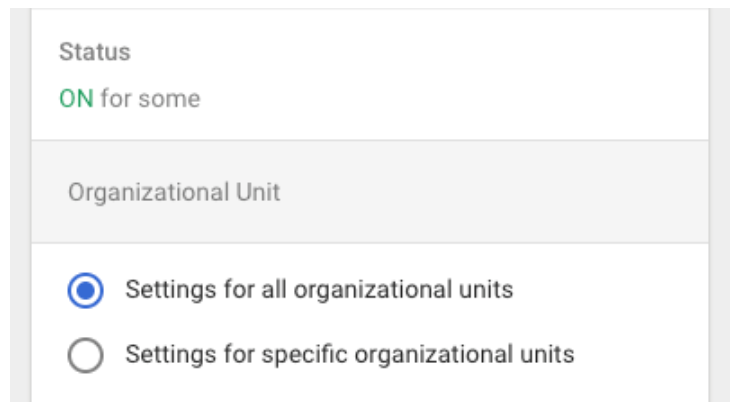Click the blue filled radio dot

coord(85,290)
